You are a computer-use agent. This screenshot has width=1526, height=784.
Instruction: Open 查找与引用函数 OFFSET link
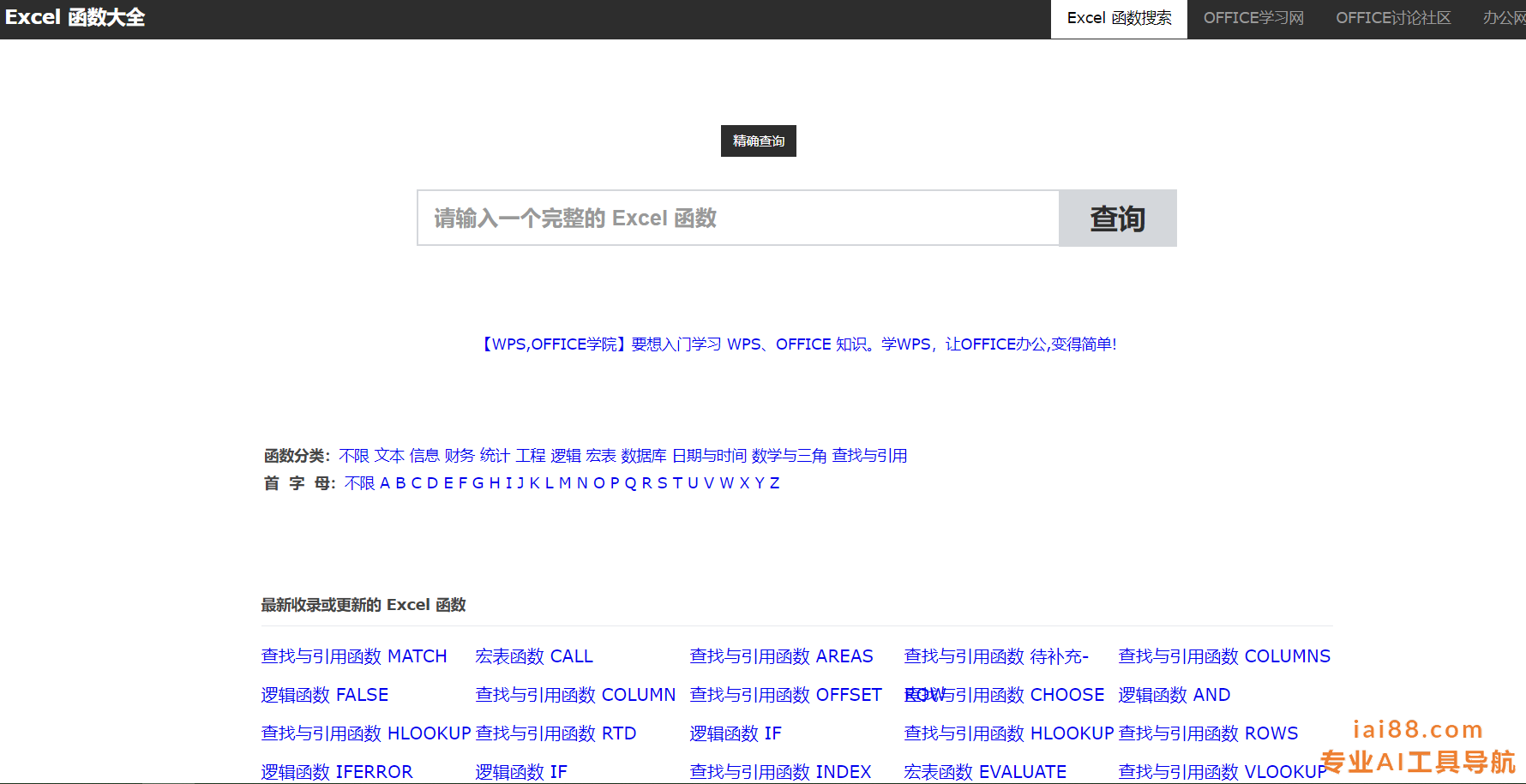pos(786,695)
